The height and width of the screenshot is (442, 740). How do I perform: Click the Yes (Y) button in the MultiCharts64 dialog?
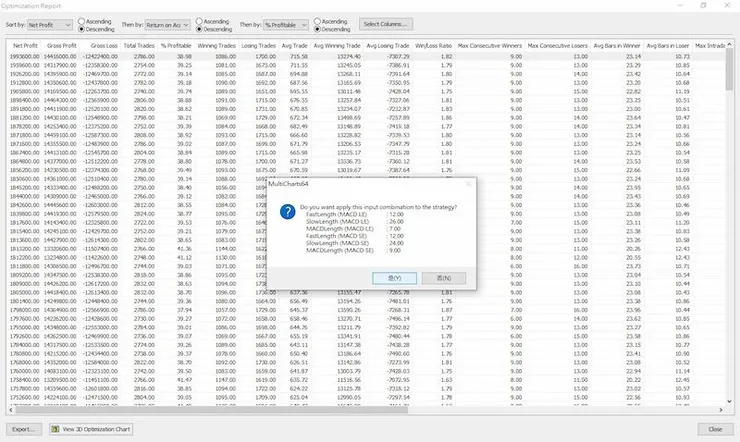(x=394, y=278)
